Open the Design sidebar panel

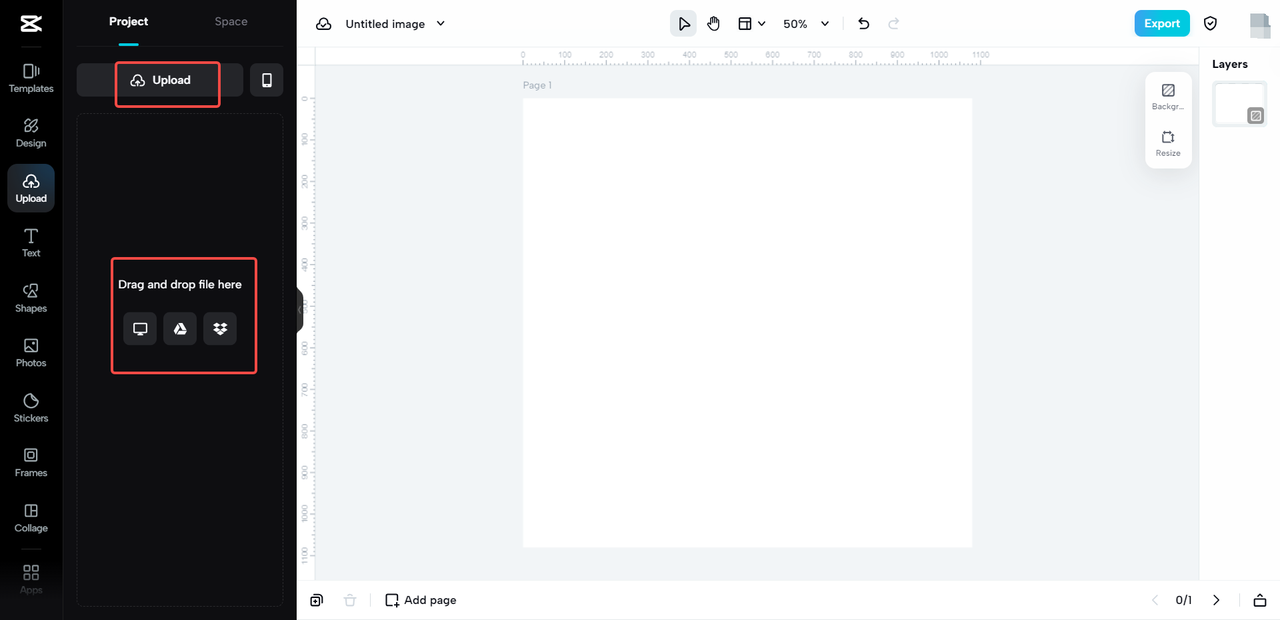(x=31, y=133)
